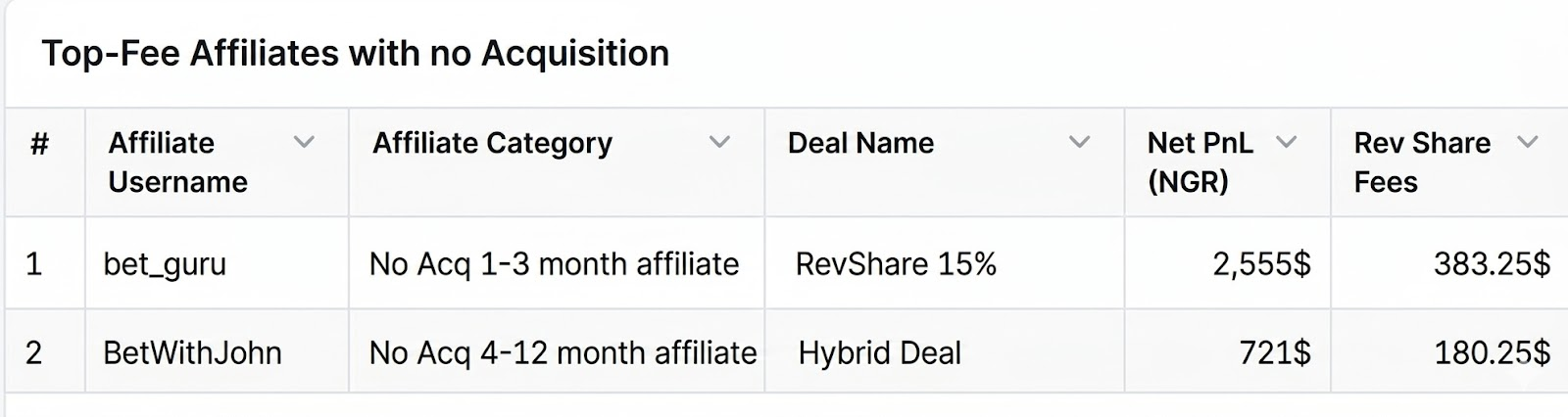This screenshot has height=417, width=1568.
Task: Click the Deal Name column header
Action: pyautogui.click(x=860, y=144)
